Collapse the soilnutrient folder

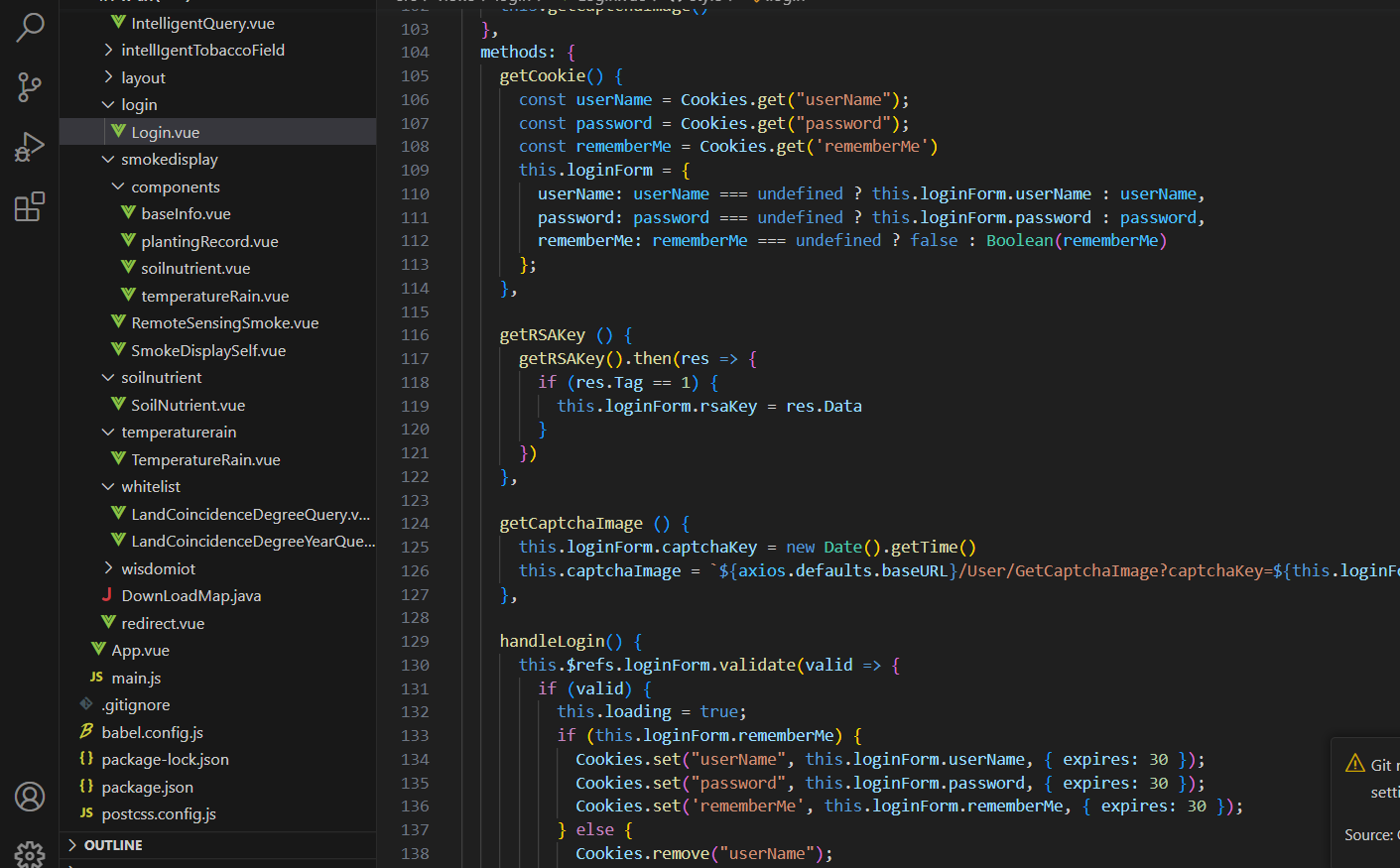point(108,377)
